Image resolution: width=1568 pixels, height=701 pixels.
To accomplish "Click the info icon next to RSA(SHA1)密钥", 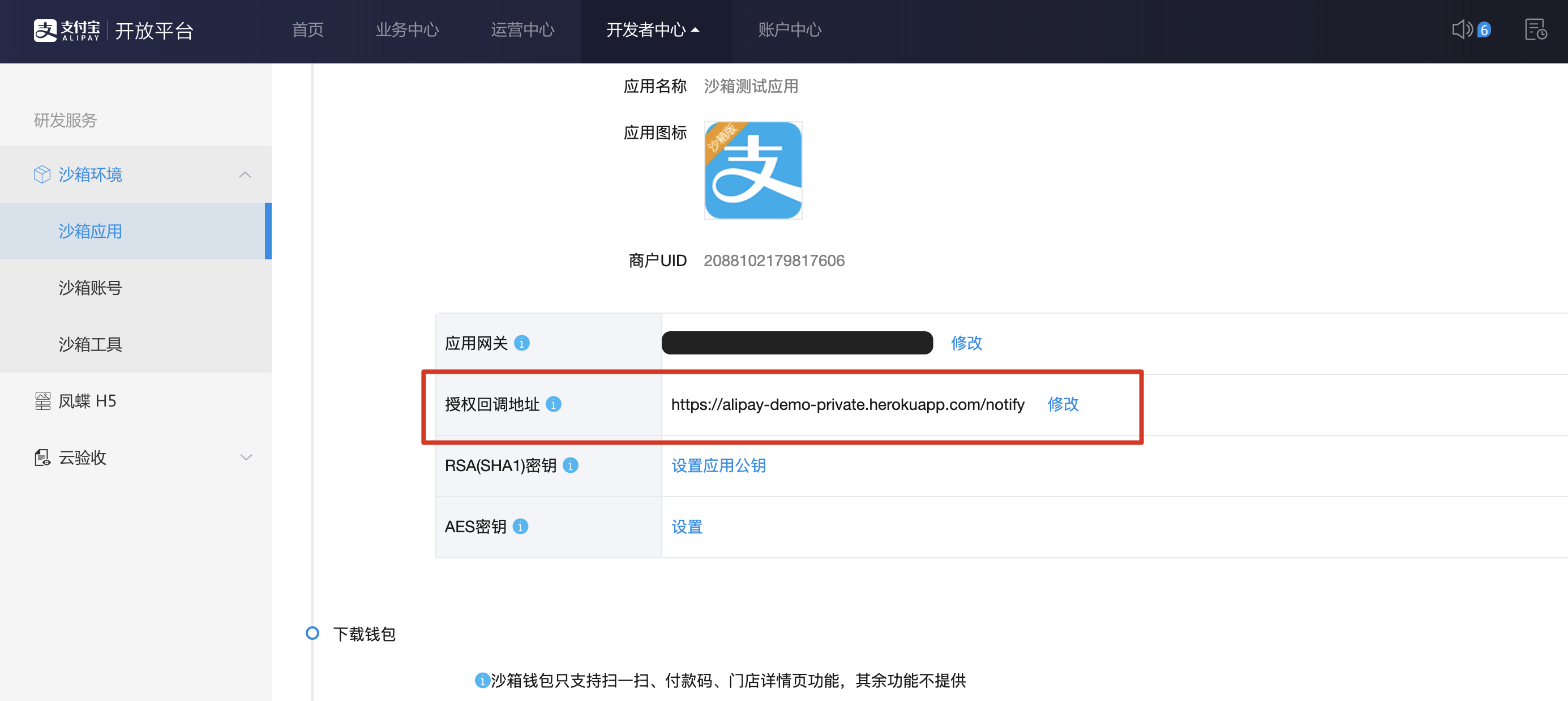I will click(x=571, y=466).
